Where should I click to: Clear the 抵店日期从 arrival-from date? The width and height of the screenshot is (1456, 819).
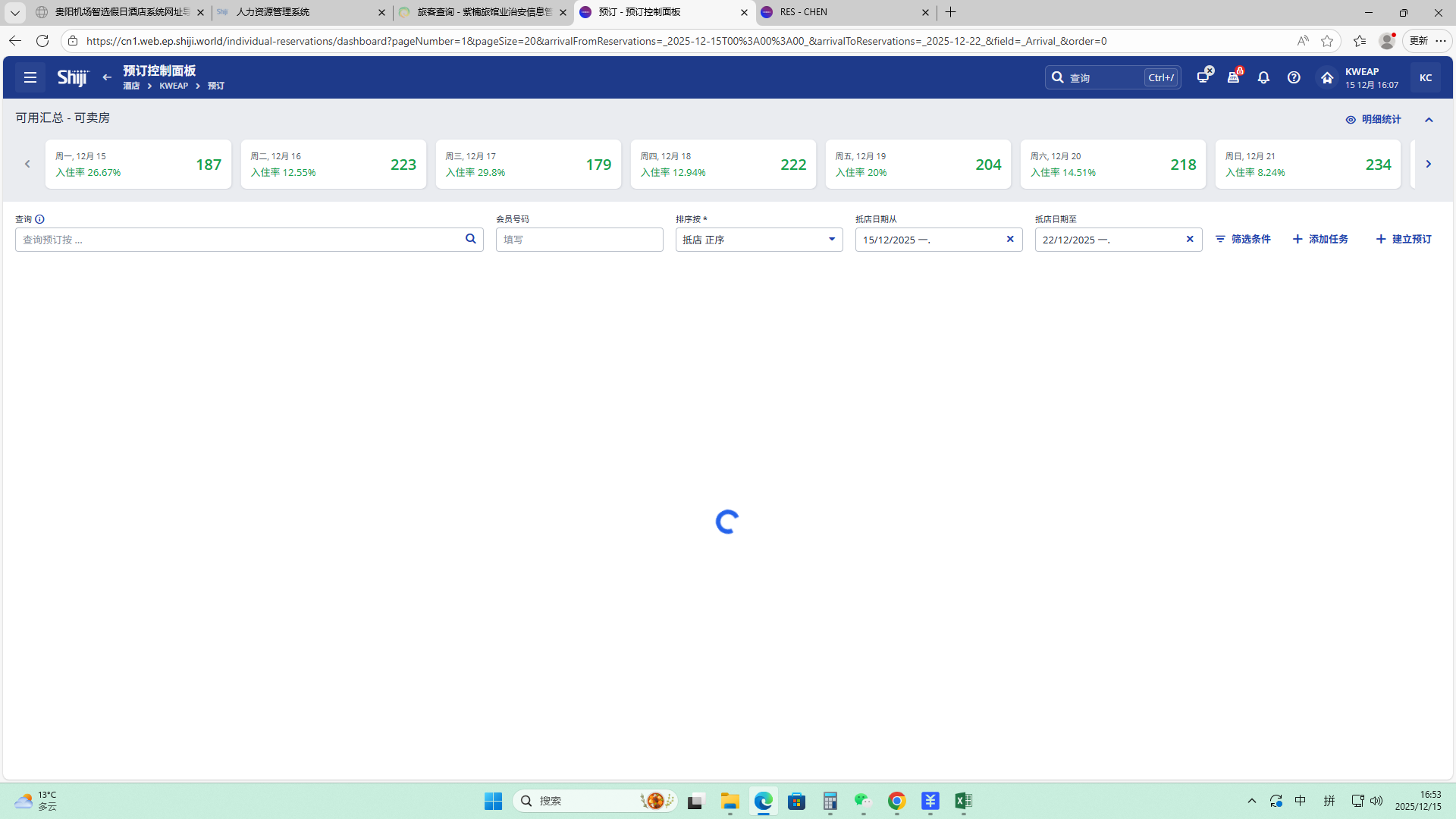click(1010, 239)
